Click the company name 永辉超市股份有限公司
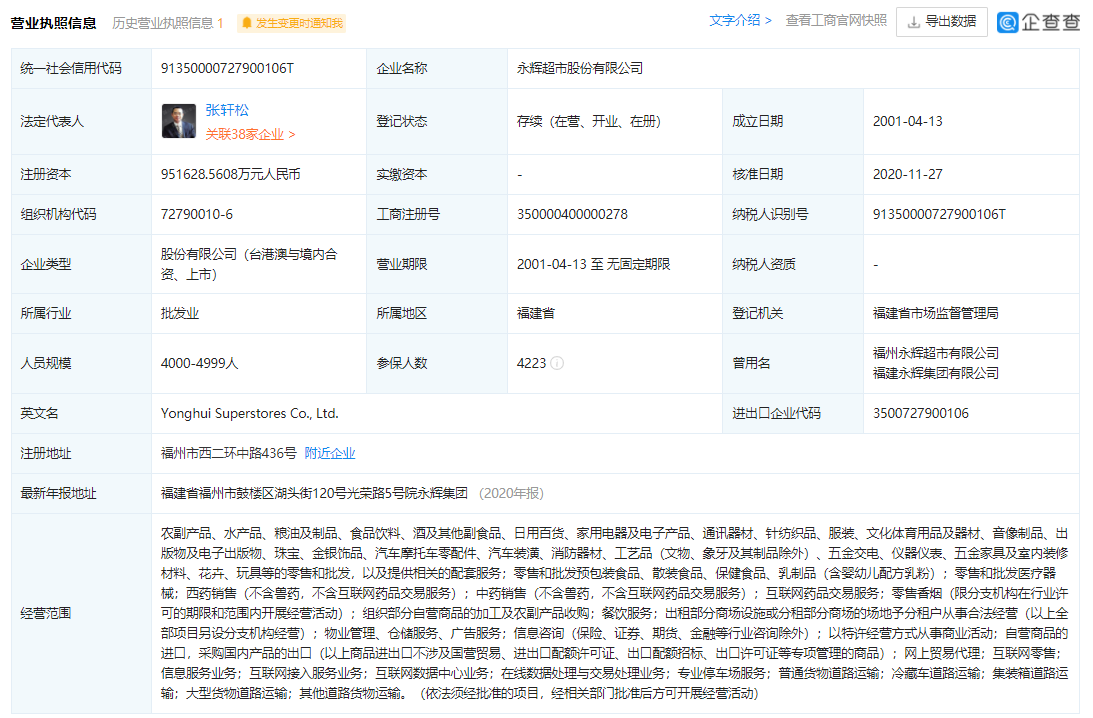 point(579,68)
